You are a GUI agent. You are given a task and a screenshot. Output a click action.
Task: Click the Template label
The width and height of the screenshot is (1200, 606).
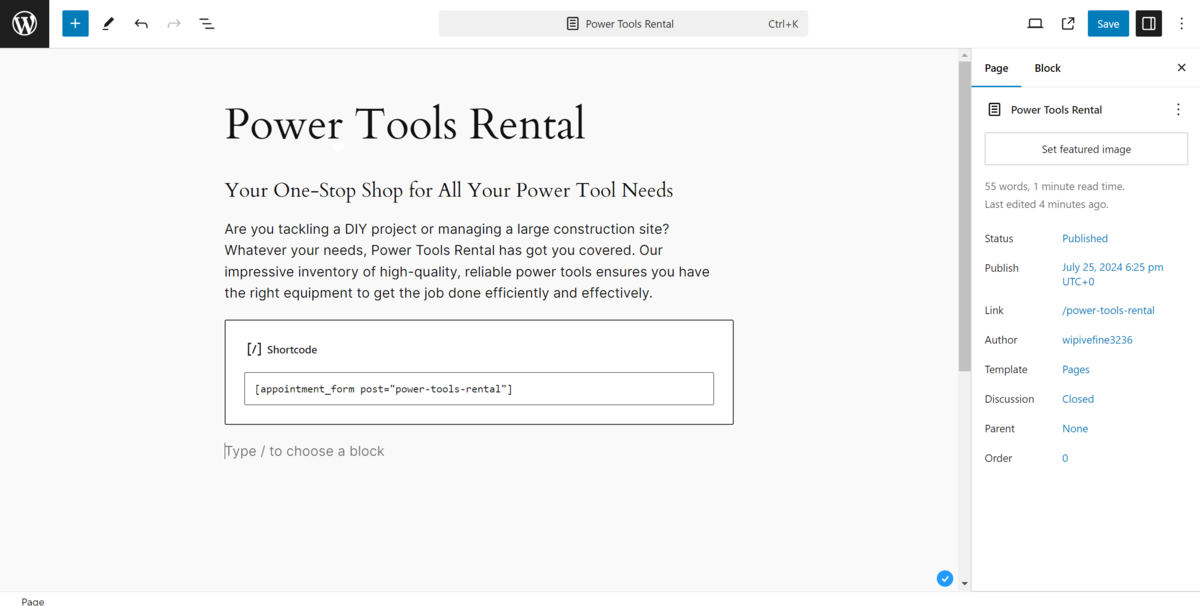[1006, 370]
